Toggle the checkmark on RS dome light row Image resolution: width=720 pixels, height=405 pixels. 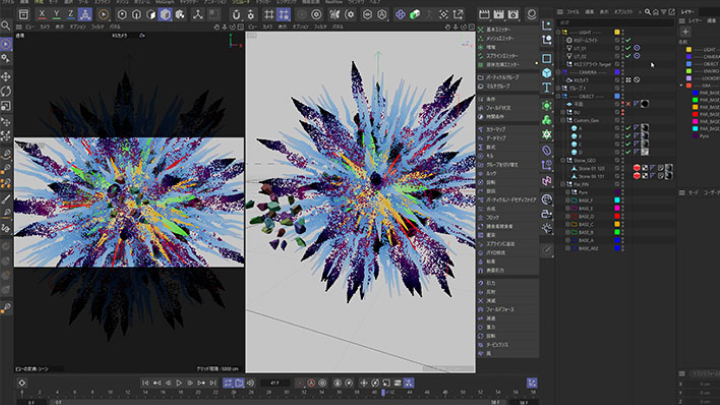[x=628, y=40]
